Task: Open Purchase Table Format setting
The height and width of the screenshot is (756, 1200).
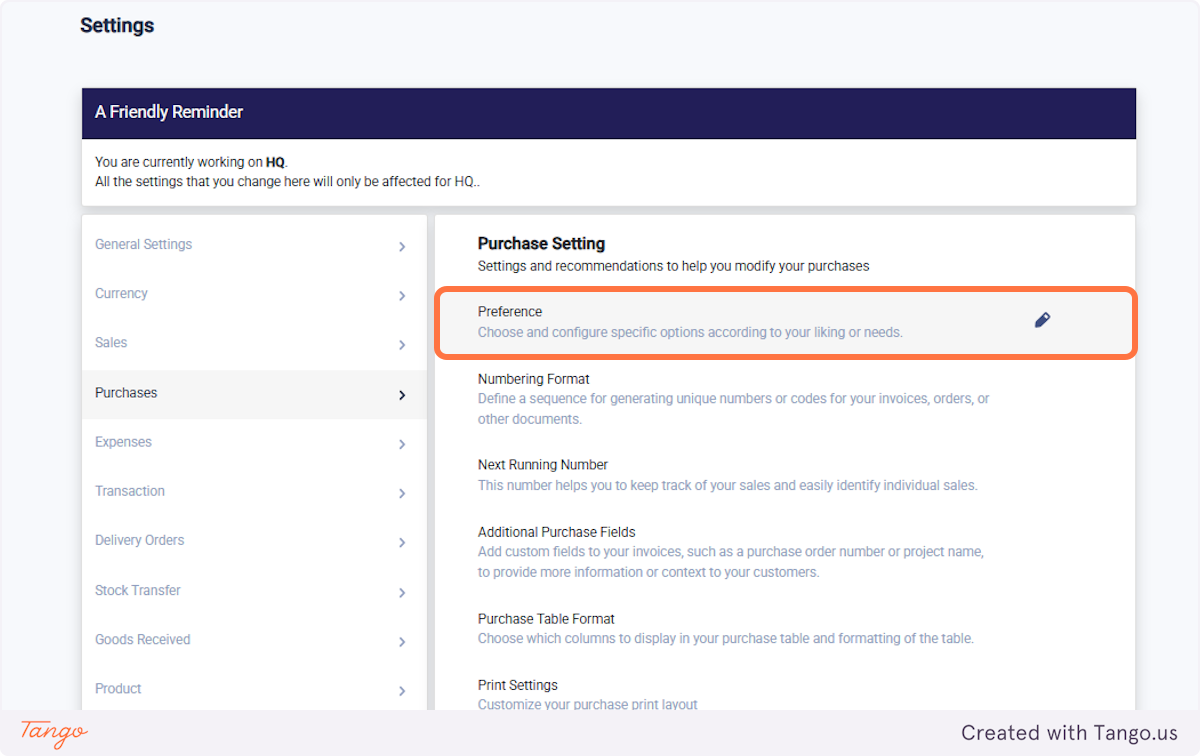Action: coord(785,628)
